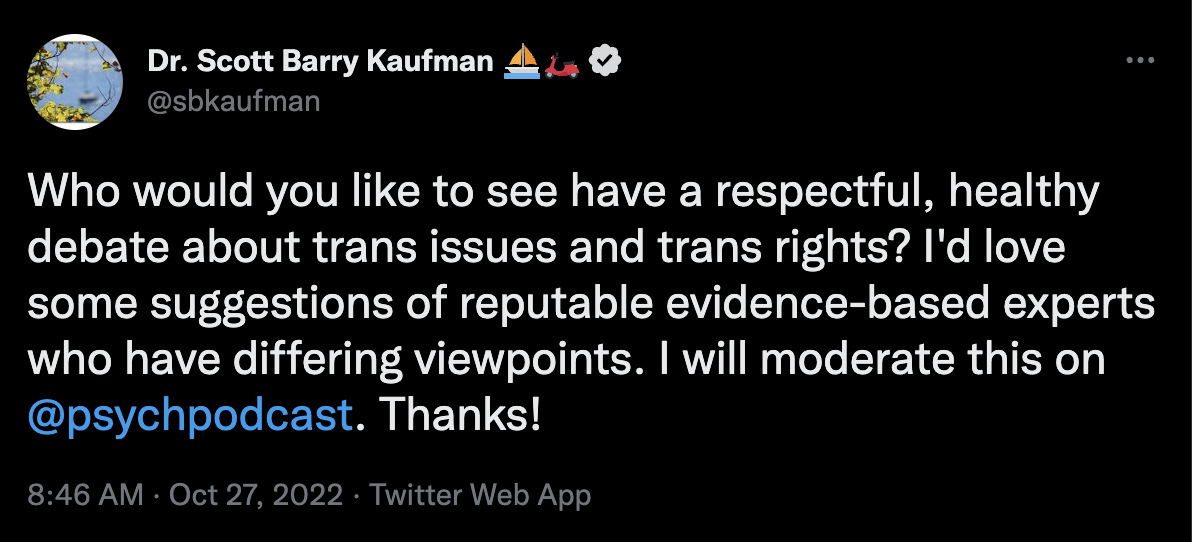
Task: Click the phrase "some suggestions" in the tweet
Action: click(192, 303)
